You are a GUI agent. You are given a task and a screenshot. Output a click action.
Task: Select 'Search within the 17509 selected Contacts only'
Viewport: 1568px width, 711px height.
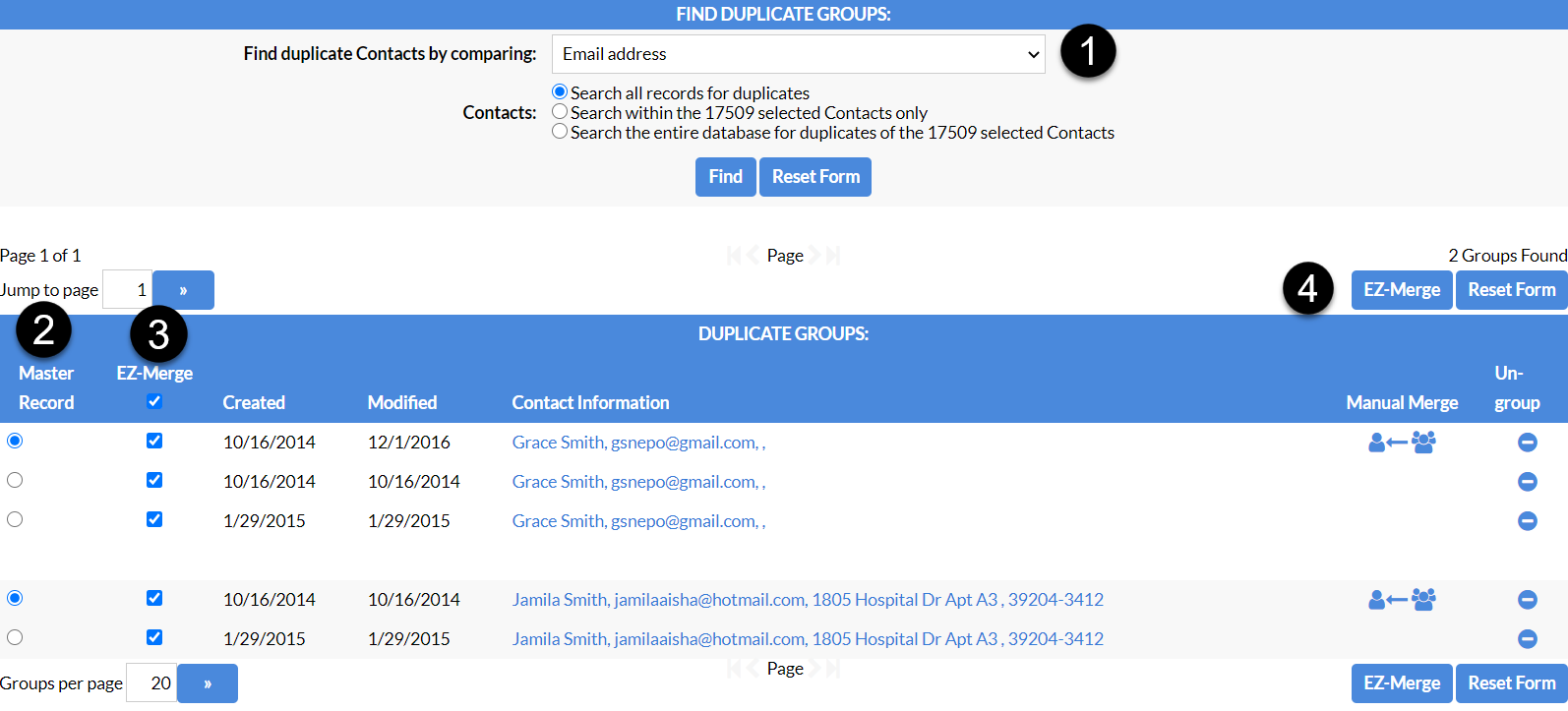pos(560,111)
